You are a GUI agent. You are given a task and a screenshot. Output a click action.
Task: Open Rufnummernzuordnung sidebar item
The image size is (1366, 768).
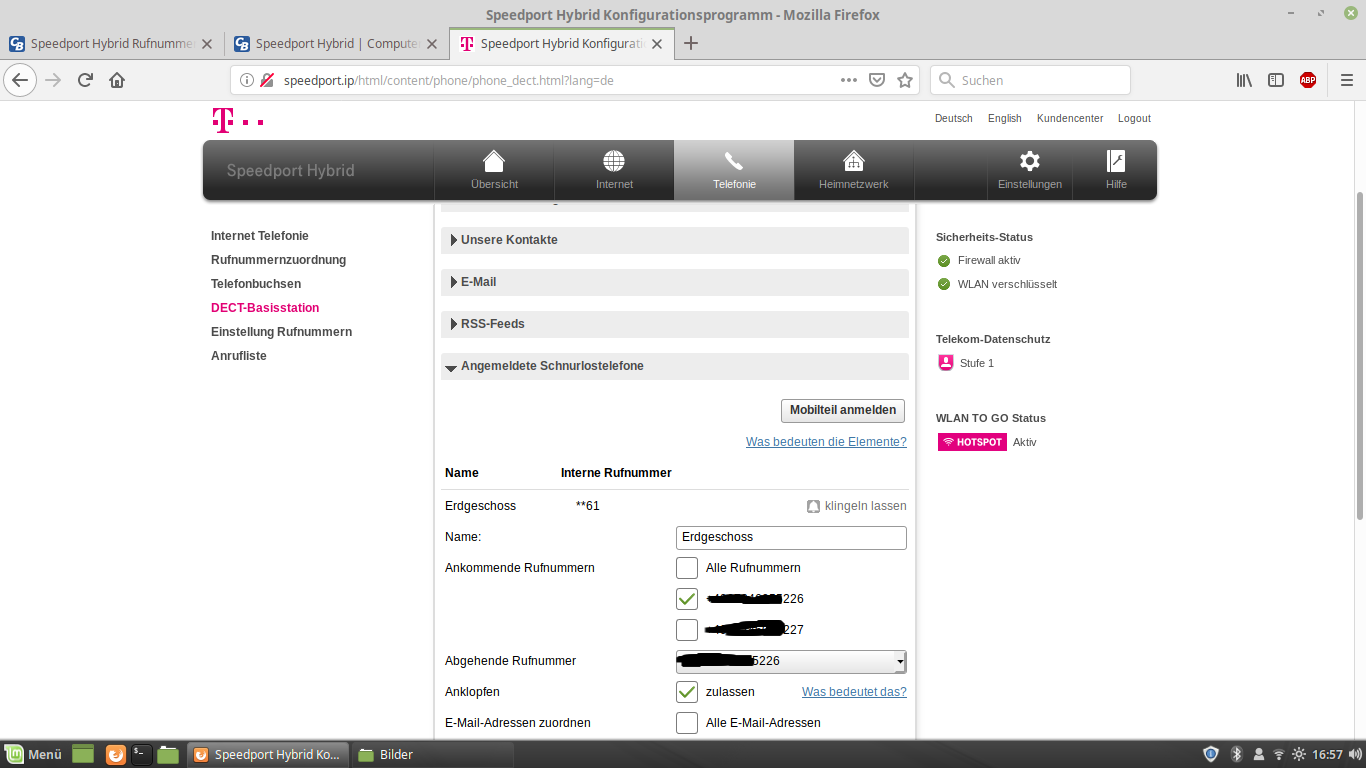point(278,260)
